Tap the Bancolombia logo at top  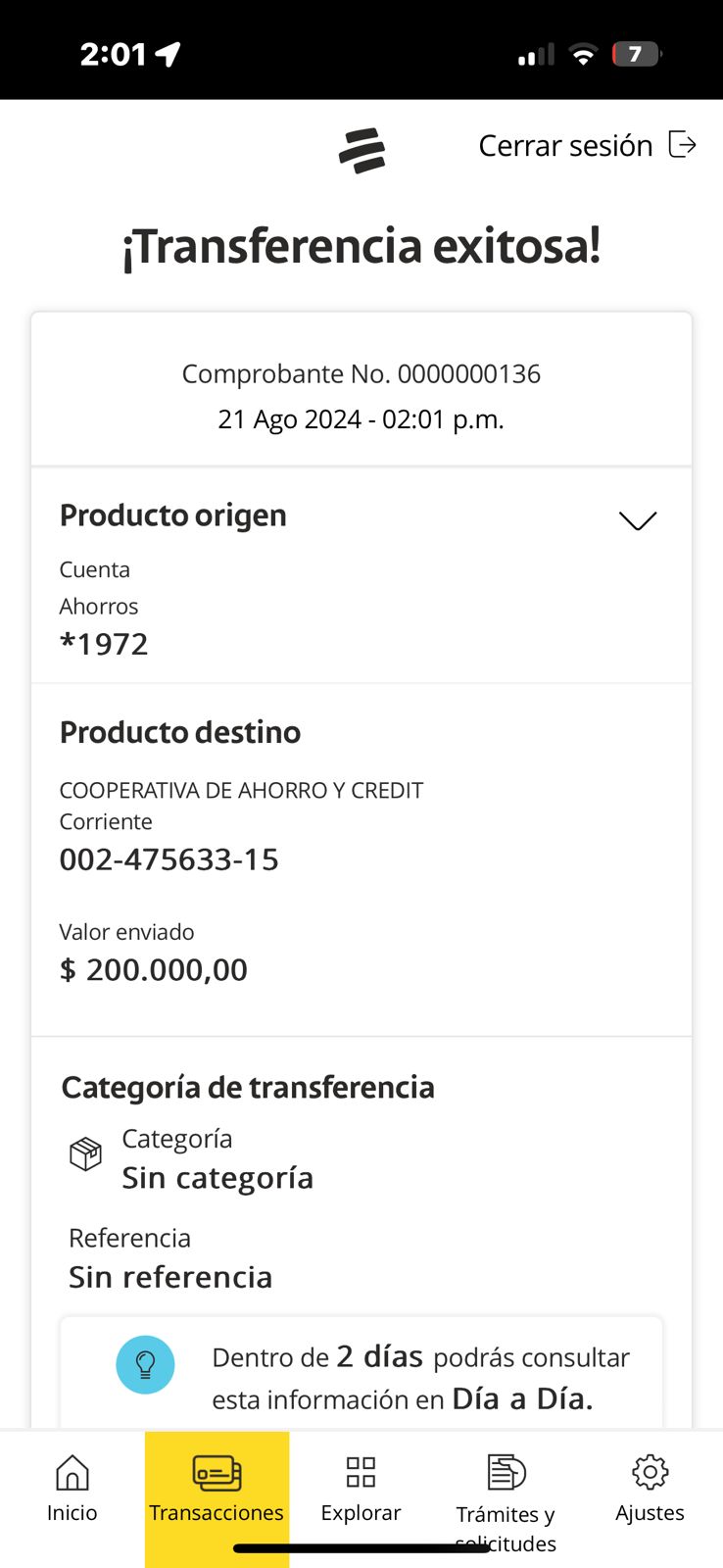(361, 151)
